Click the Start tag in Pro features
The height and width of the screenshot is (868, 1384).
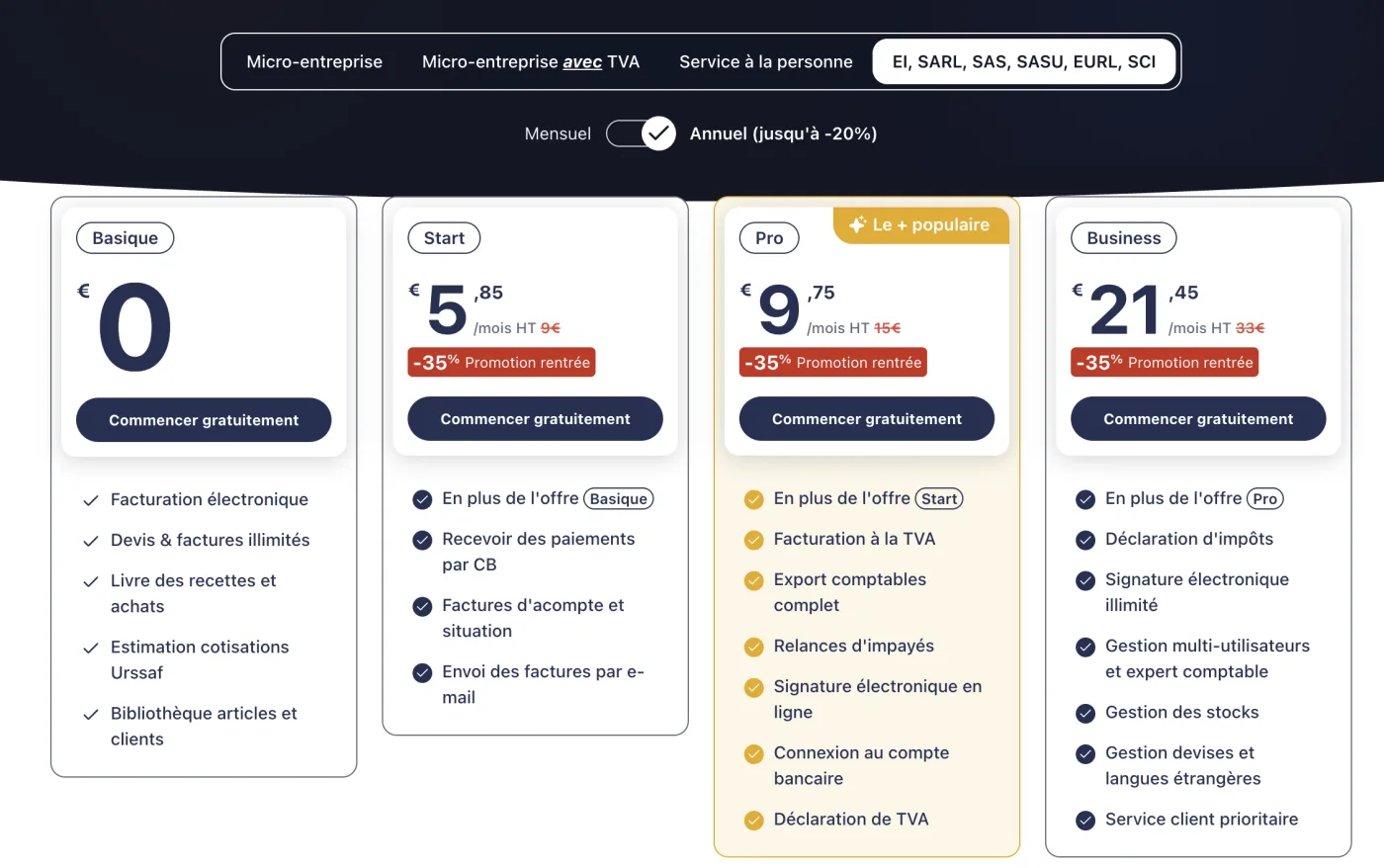coord(939,499)
